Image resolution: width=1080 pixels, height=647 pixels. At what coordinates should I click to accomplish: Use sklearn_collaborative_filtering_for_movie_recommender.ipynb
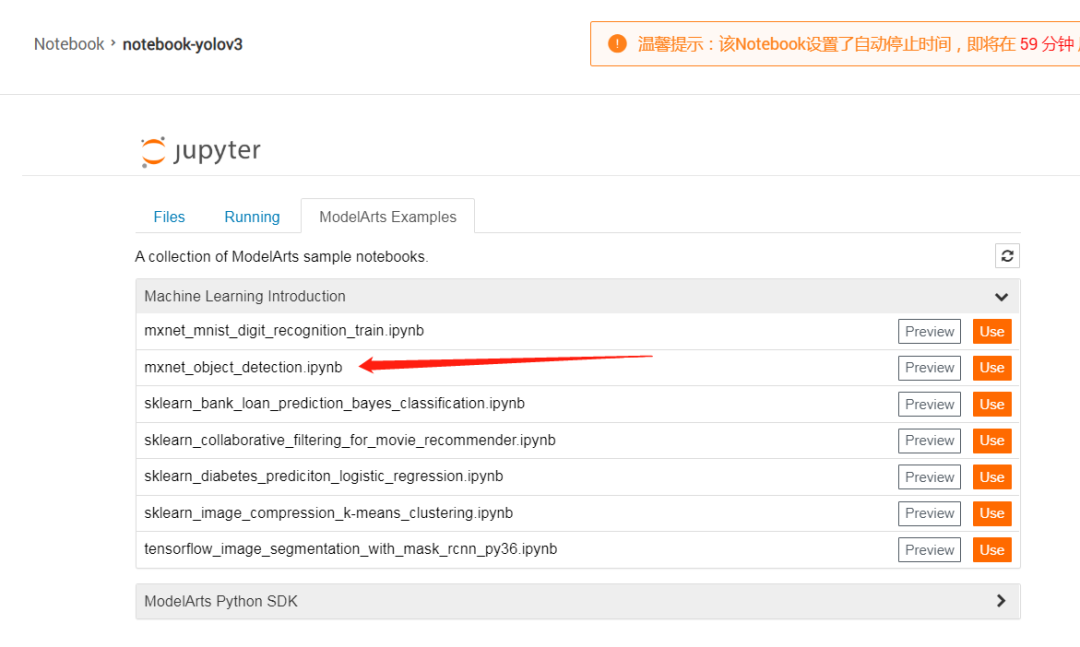tap(992, 440)
